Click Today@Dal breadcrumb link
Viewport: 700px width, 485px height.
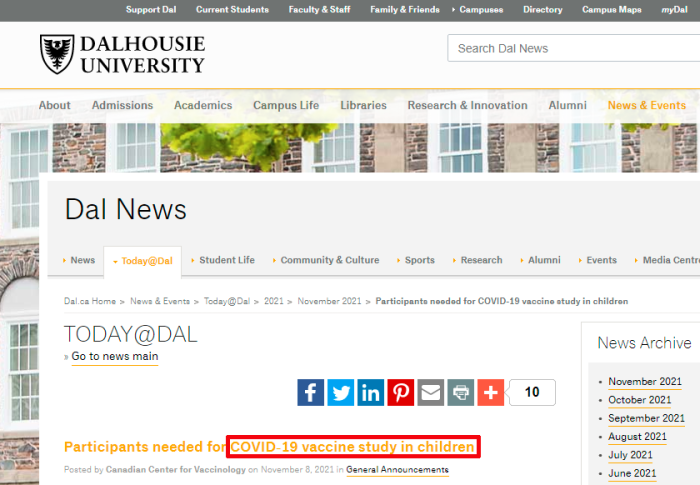coord(227,301)
